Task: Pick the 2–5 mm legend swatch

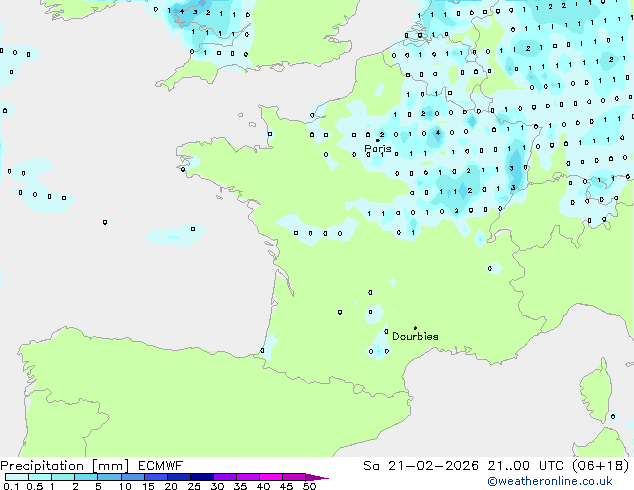Action: pos(86,477)
